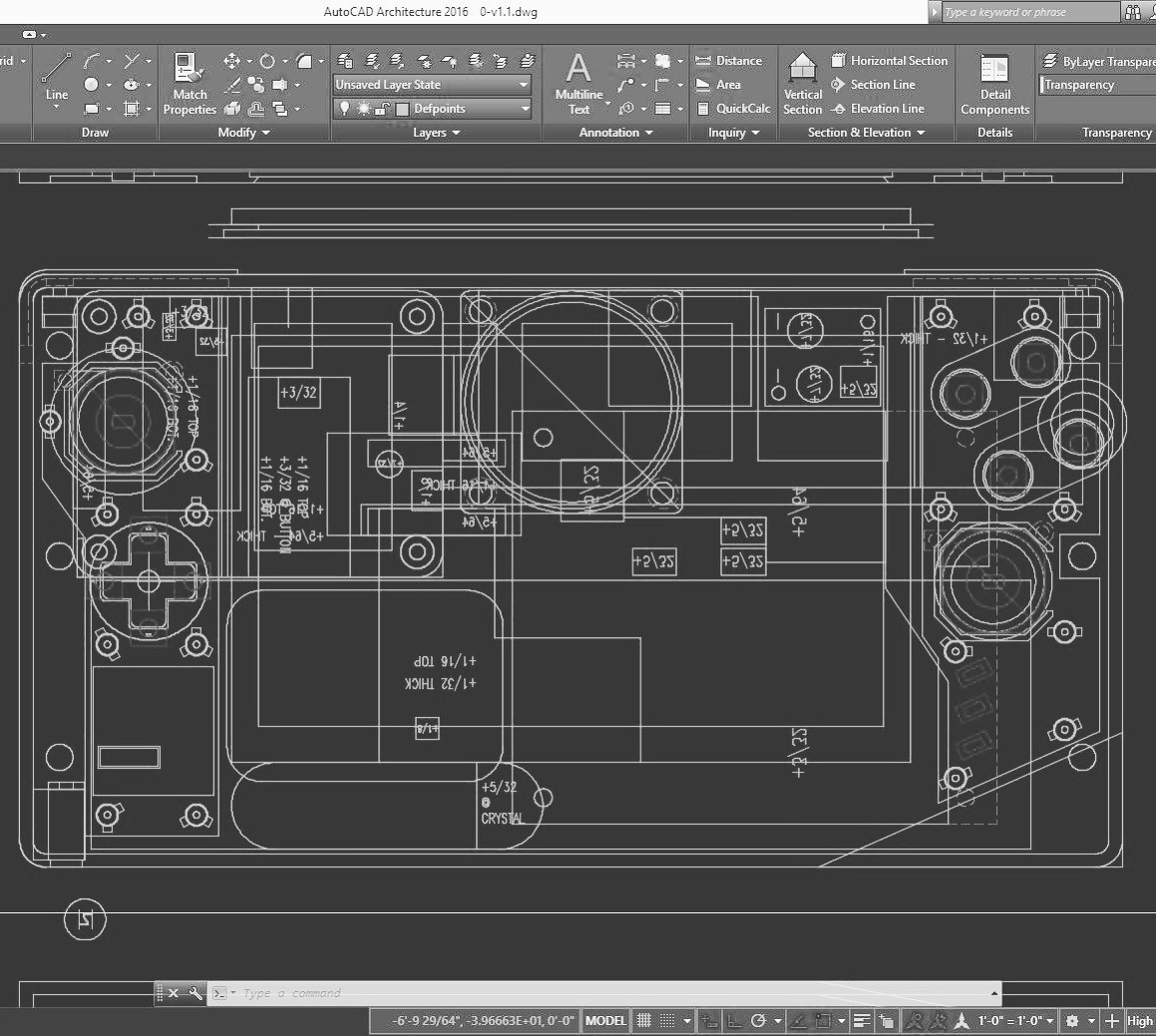The image size is (1156, 1036).
Task: Select the Line drawing tool
Action: 56,78
